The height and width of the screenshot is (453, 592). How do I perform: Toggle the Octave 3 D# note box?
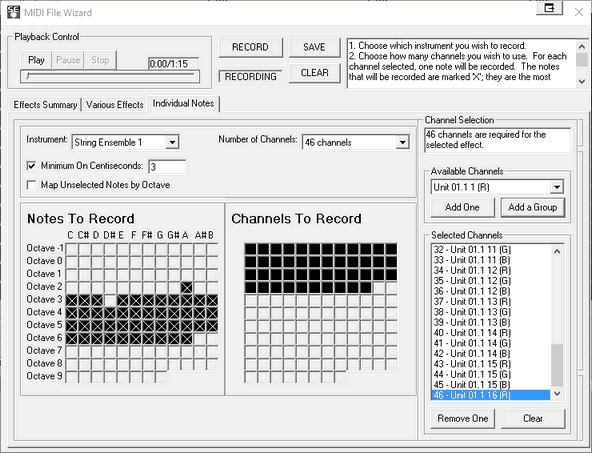point(110,300)
